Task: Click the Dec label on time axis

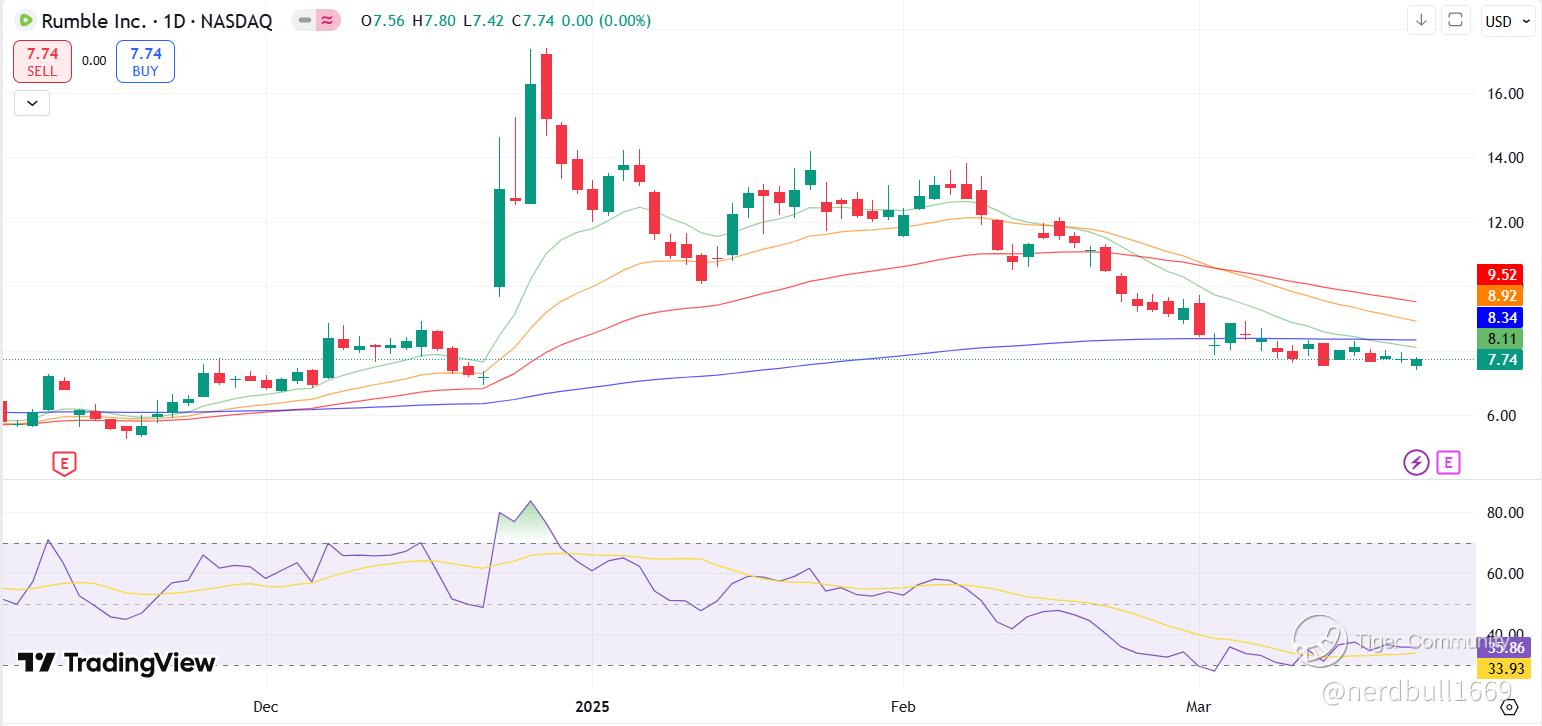Action: point(265,707)
